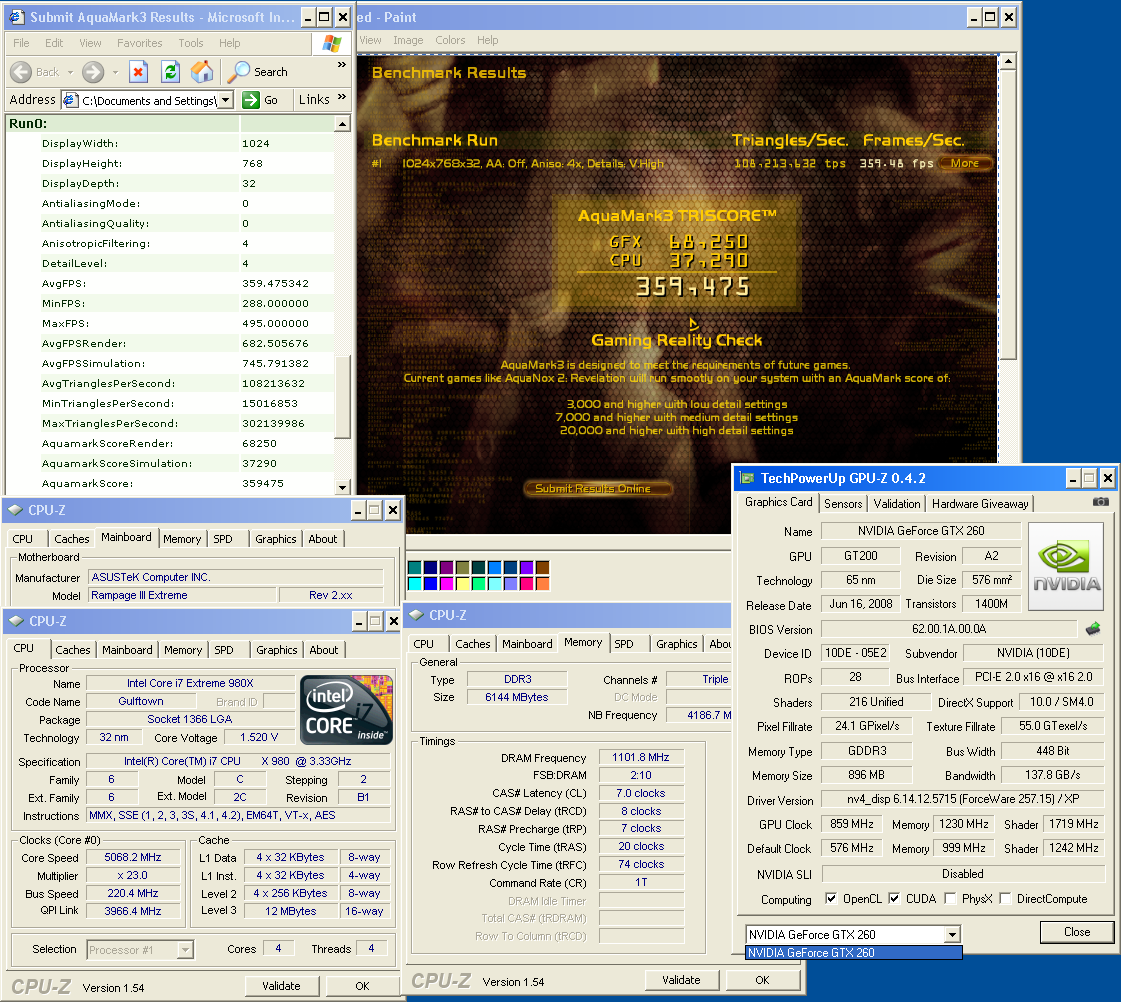Viewport: 1121px width, 1002px height.
Task: Select NVIDIA GeForce GTX 260 from list
Action: pos(854,953)
